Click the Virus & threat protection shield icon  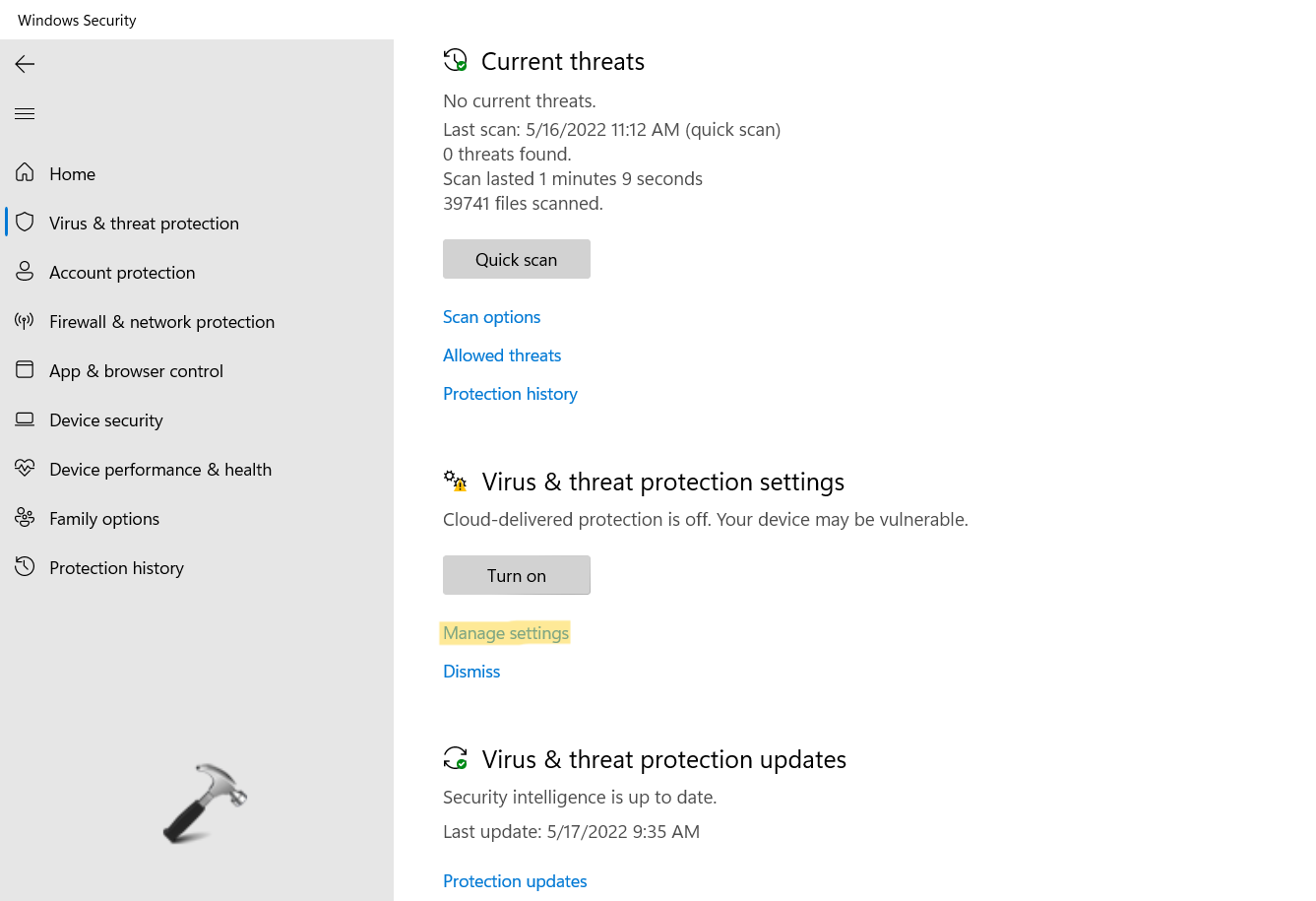coord(25,223)
